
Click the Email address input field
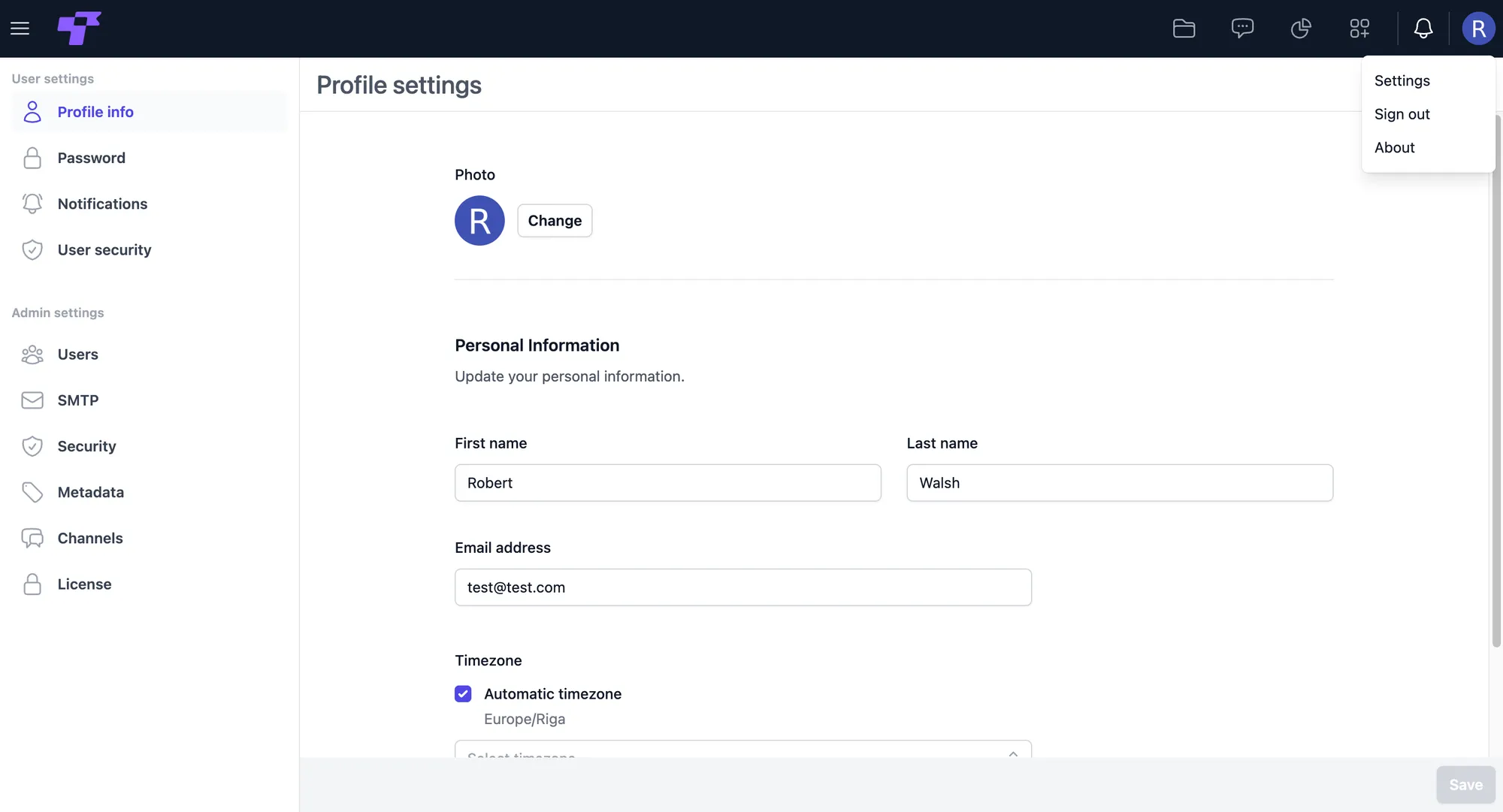(x=742, y=587)
